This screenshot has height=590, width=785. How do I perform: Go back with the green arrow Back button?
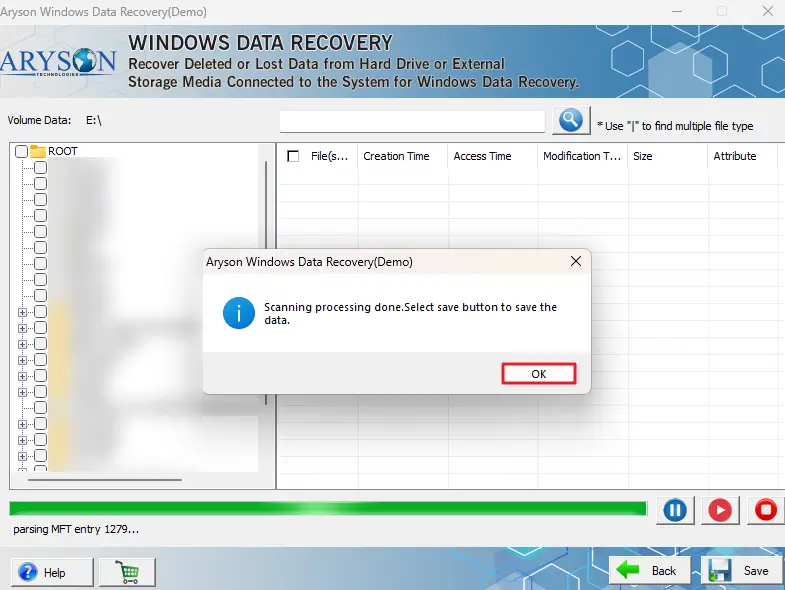(649, 570)
